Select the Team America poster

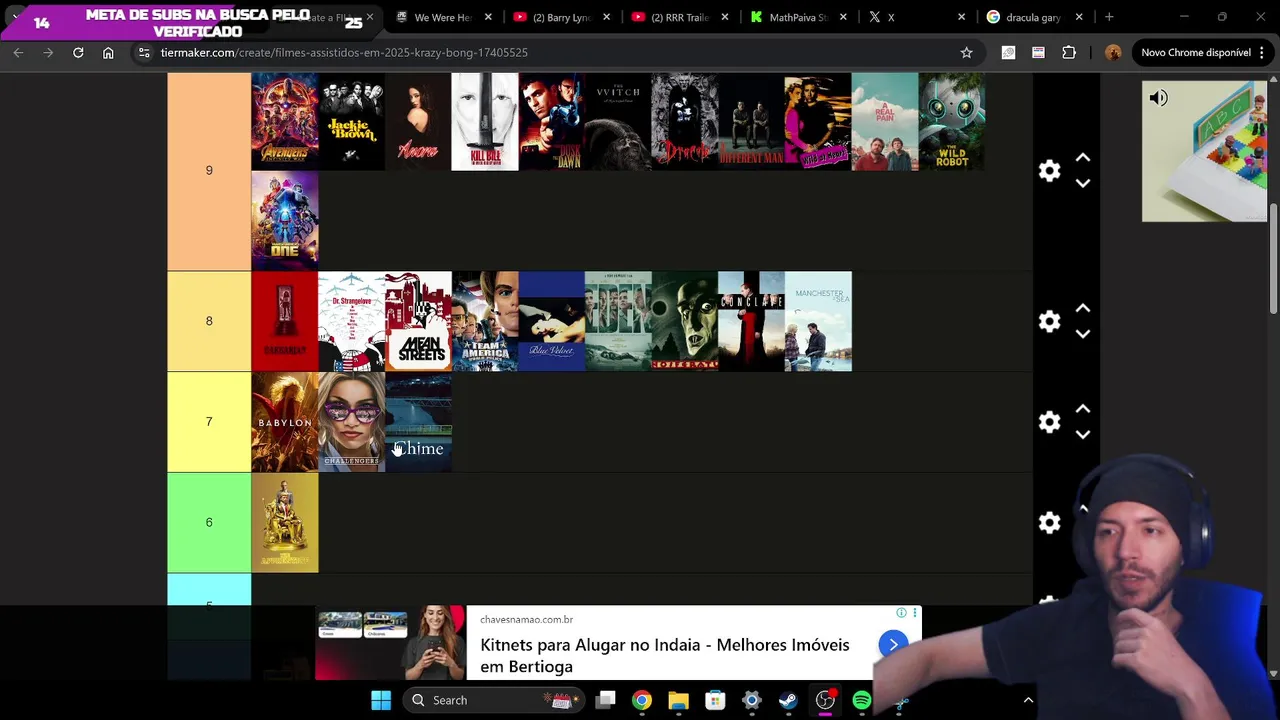[485, 321]
